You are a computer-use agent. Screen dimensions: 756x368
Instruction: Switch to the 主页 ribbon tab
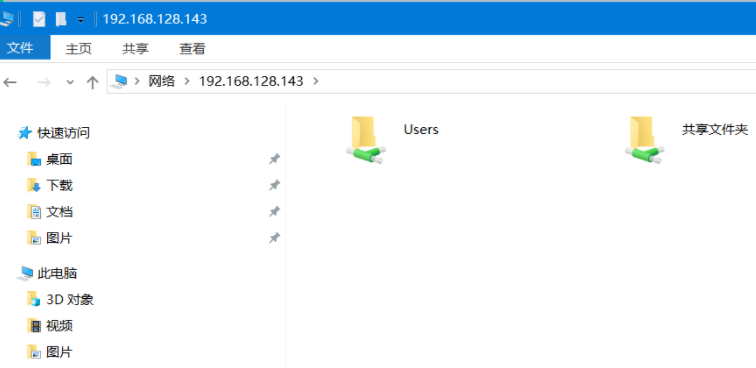click(79, 49)
